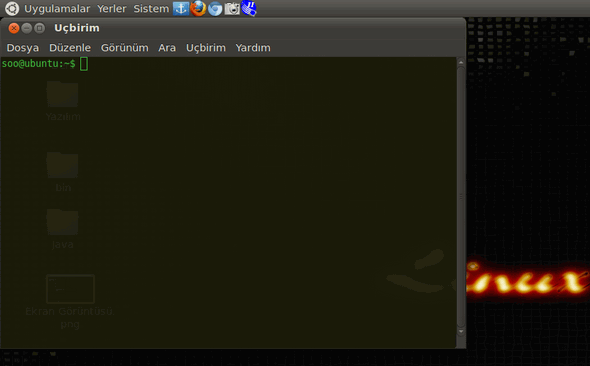Open the Yardım menu
The width and height of the screenshot is (590, 366).
[x=253, y=48]
